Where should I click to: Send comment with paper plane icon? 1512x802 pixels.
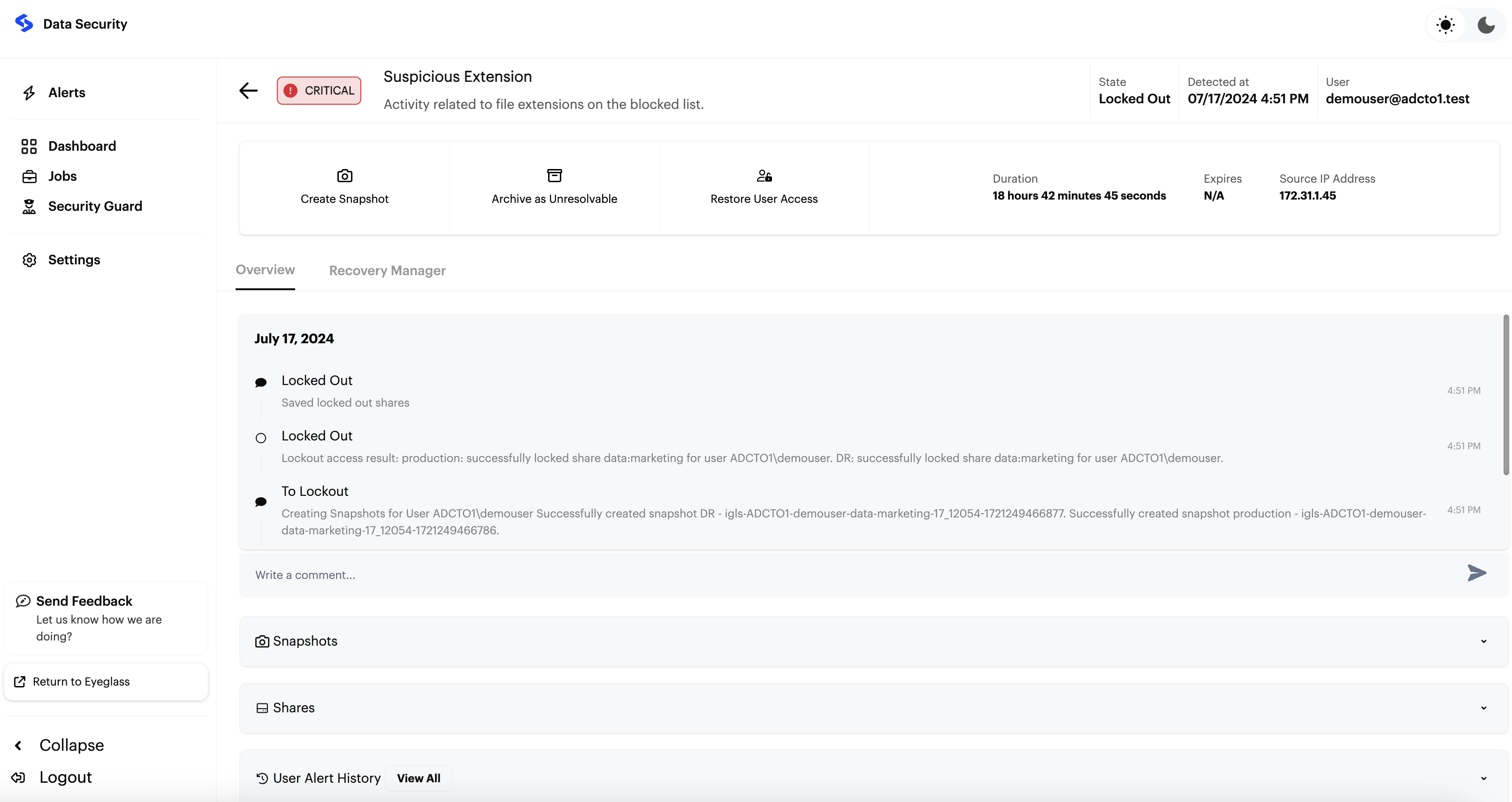tap(1476, 573)
